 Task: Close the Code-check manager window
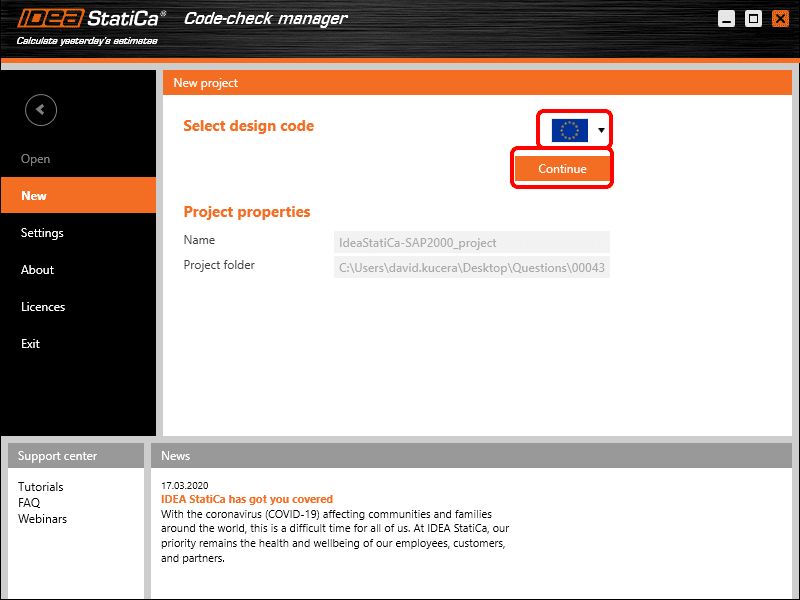pyautogui.click(x=780, y=19)
